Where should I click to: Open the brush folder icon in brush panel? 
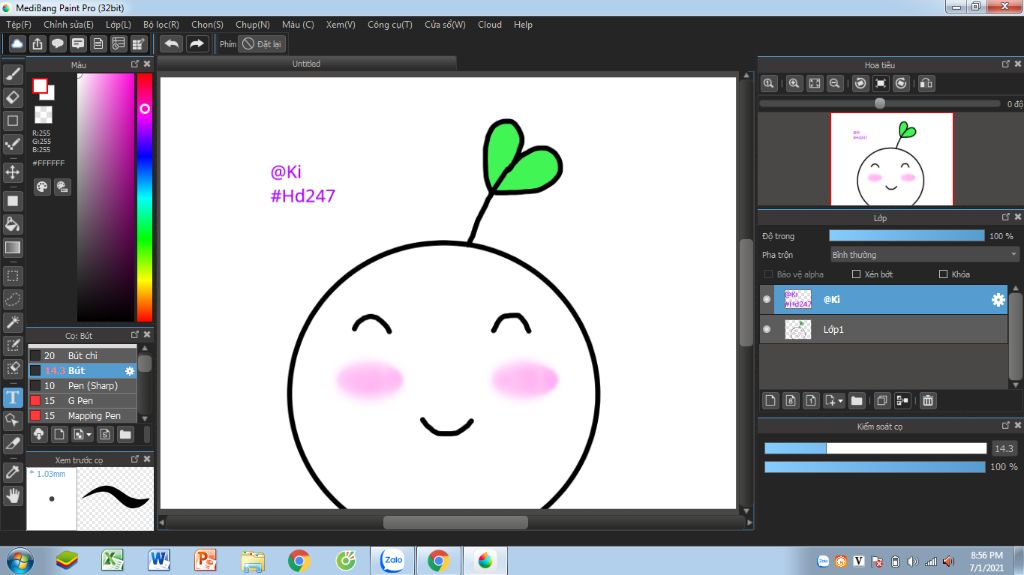(x=125, y=435)
